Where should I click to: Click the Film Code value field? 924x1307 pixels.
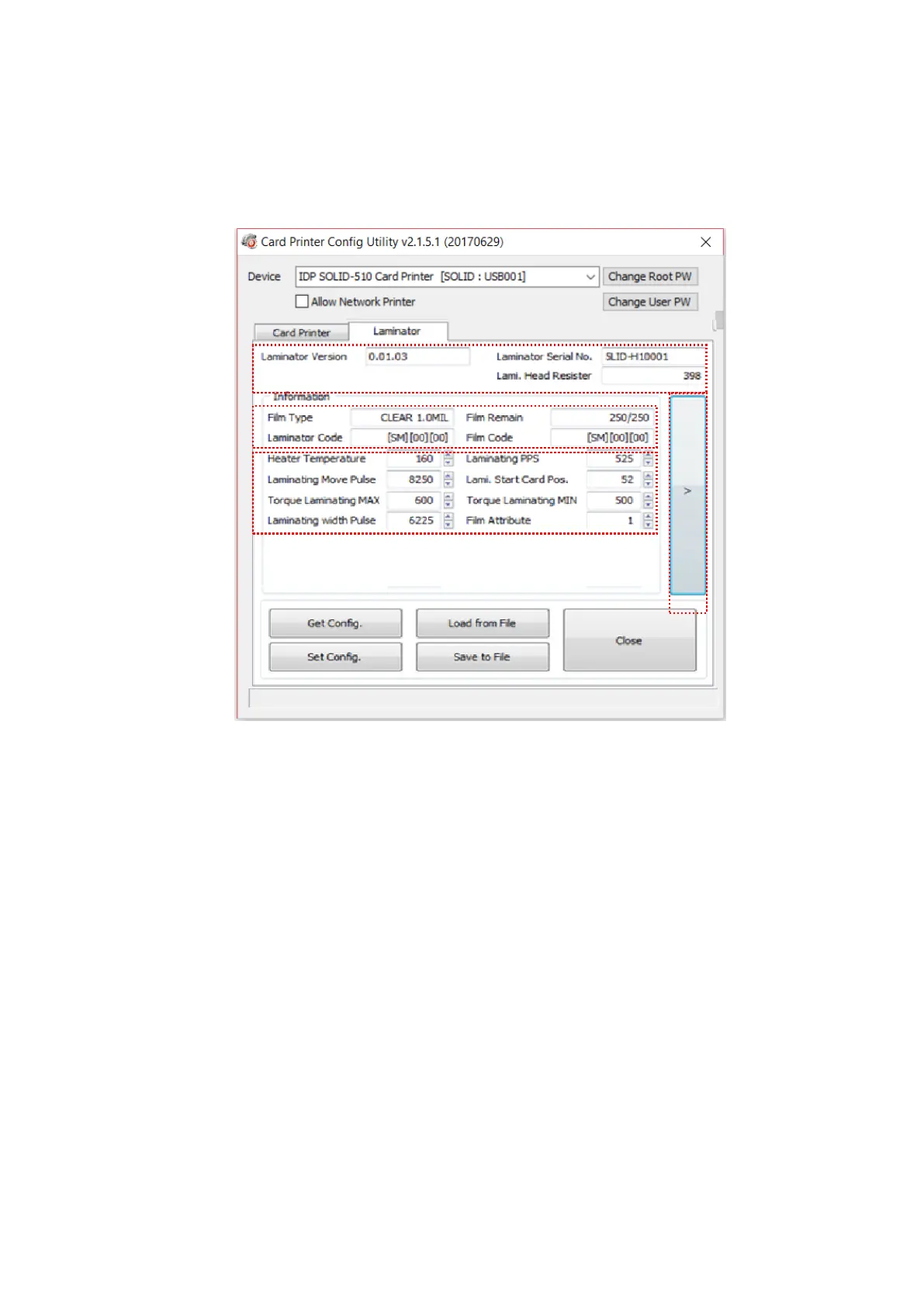pyautogui.click(x=602, y=438)
